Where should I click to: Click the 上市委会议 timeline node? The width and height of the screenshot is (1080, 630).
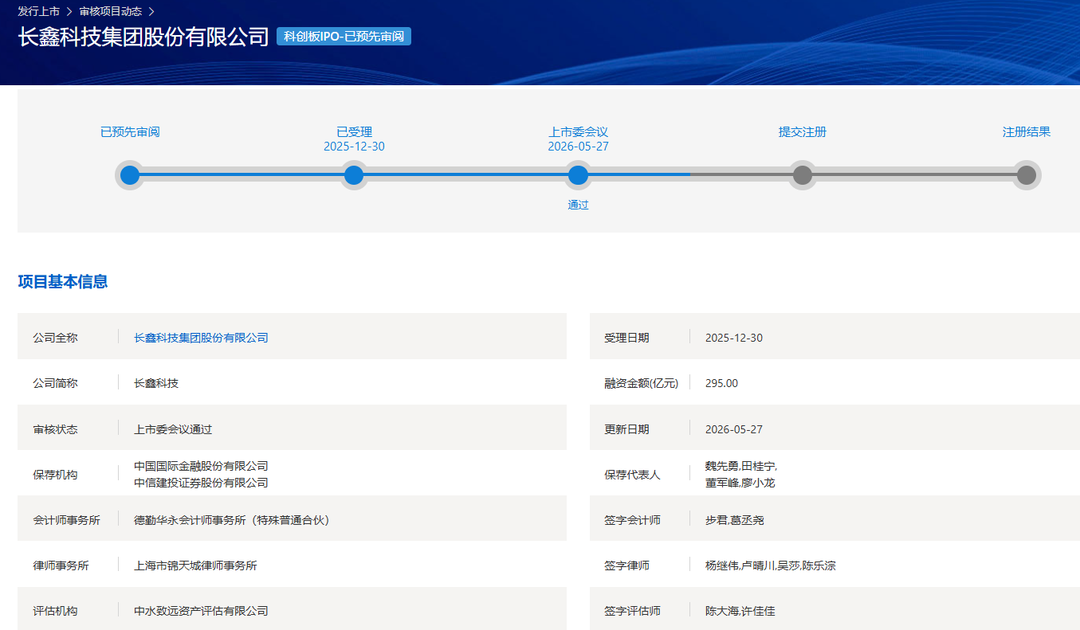click(578, 175)
